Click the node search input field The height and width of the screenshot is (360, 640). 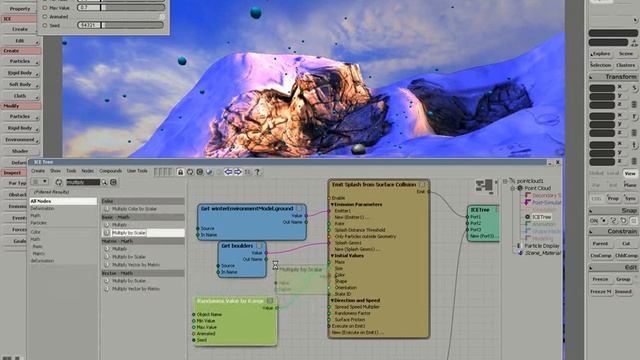coord(83,182)
